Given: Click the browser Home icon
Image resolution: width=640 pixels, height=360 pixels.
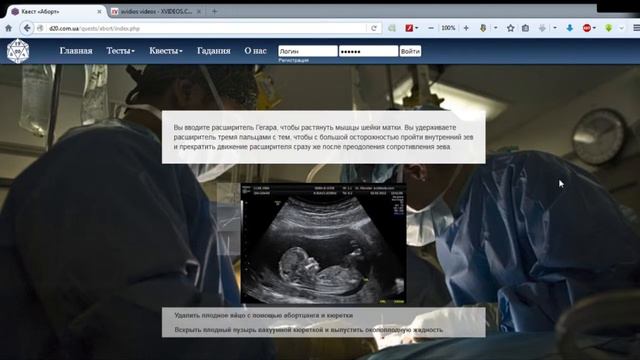Looking at the screenshot, I should 8,28.
